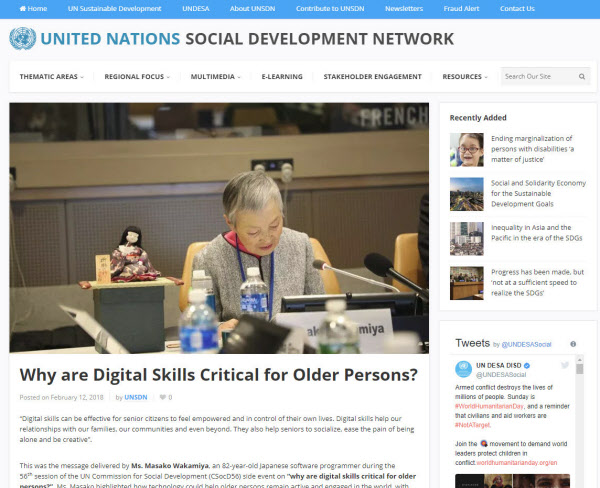Click the tweets widget scrollbar thumb
The image size is (600, 488).
point(580,369)
